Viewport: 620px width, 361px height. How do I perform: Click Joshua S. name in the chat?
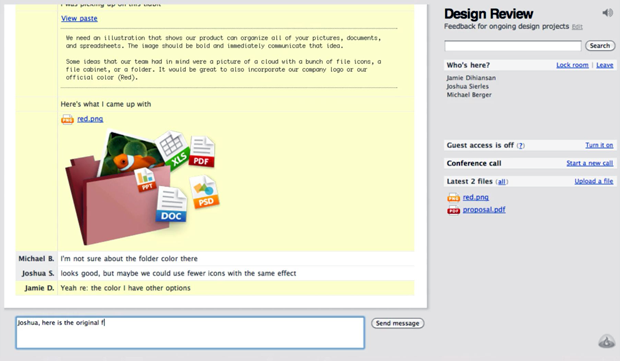click(38, 273)
